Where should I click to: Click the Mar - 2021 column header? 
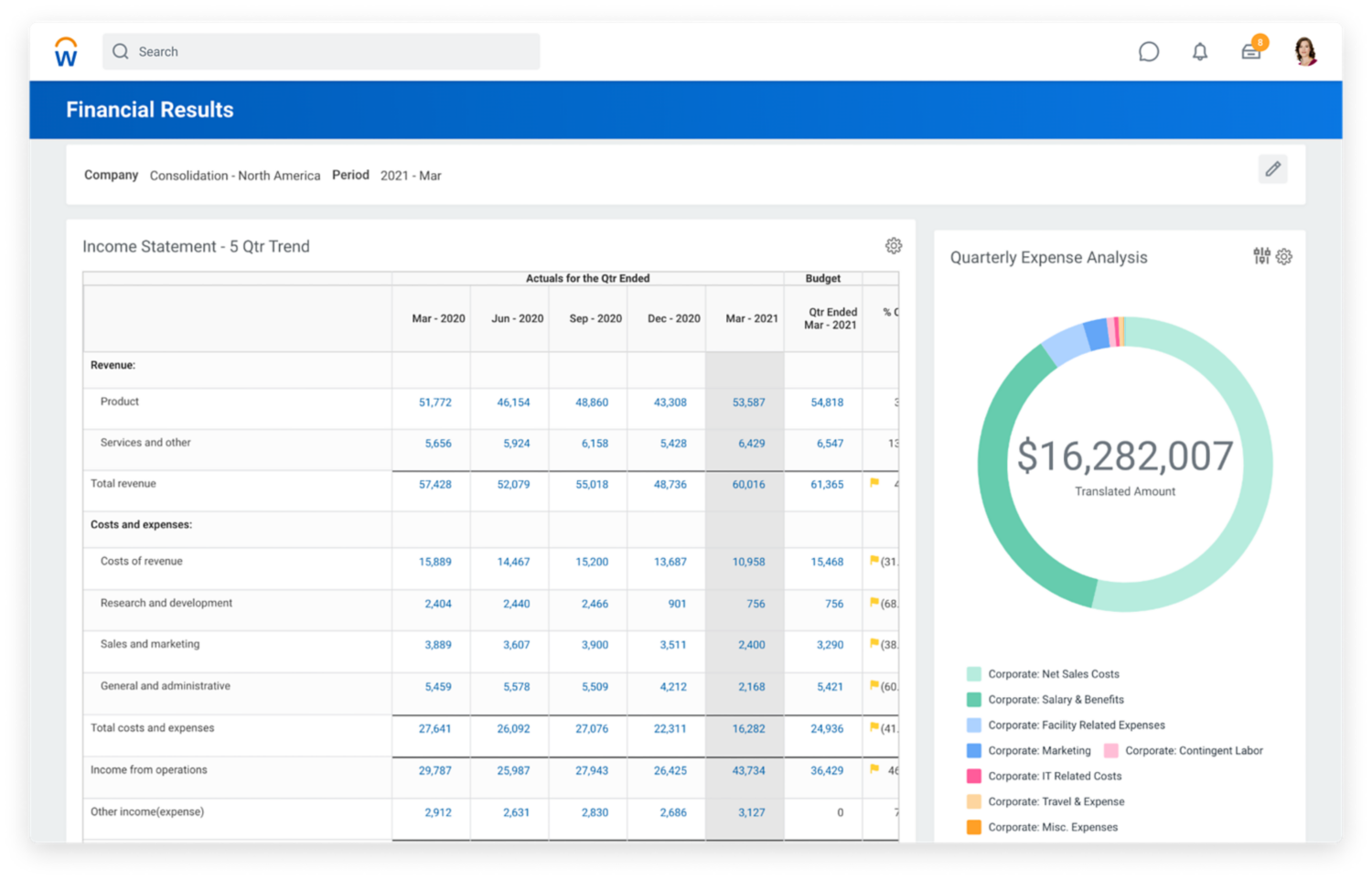point(751,319)
